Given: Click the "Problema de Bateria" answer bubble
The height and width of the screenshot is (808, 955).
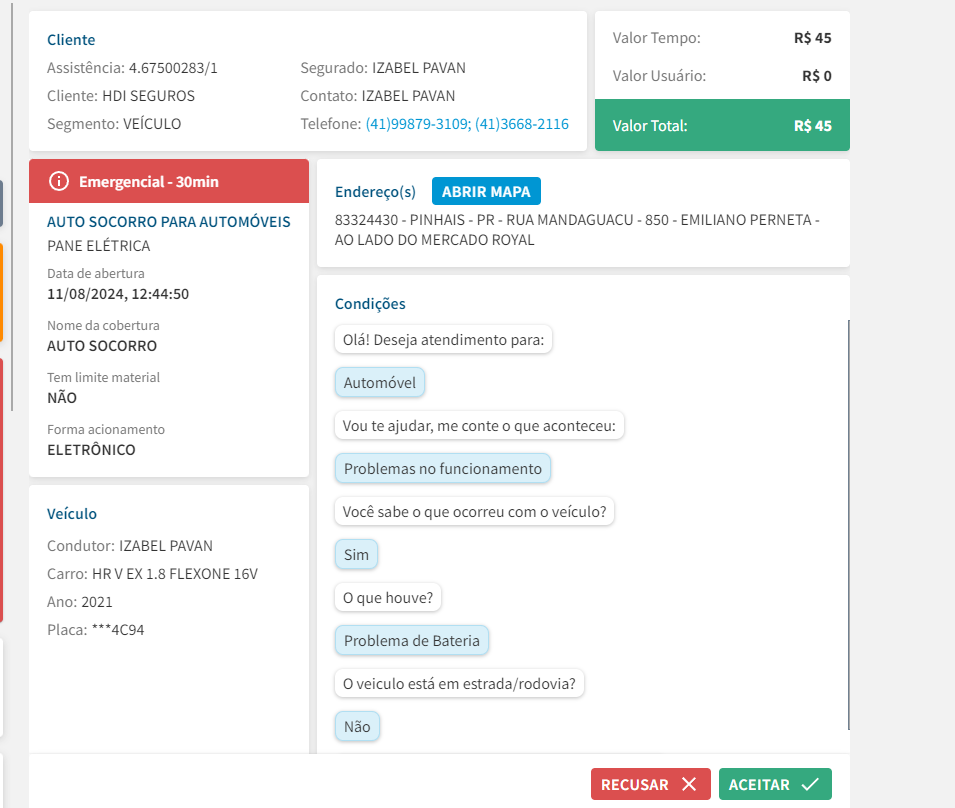Looking at the screenshot, I should pyautogui.click(x=412, y=640).
